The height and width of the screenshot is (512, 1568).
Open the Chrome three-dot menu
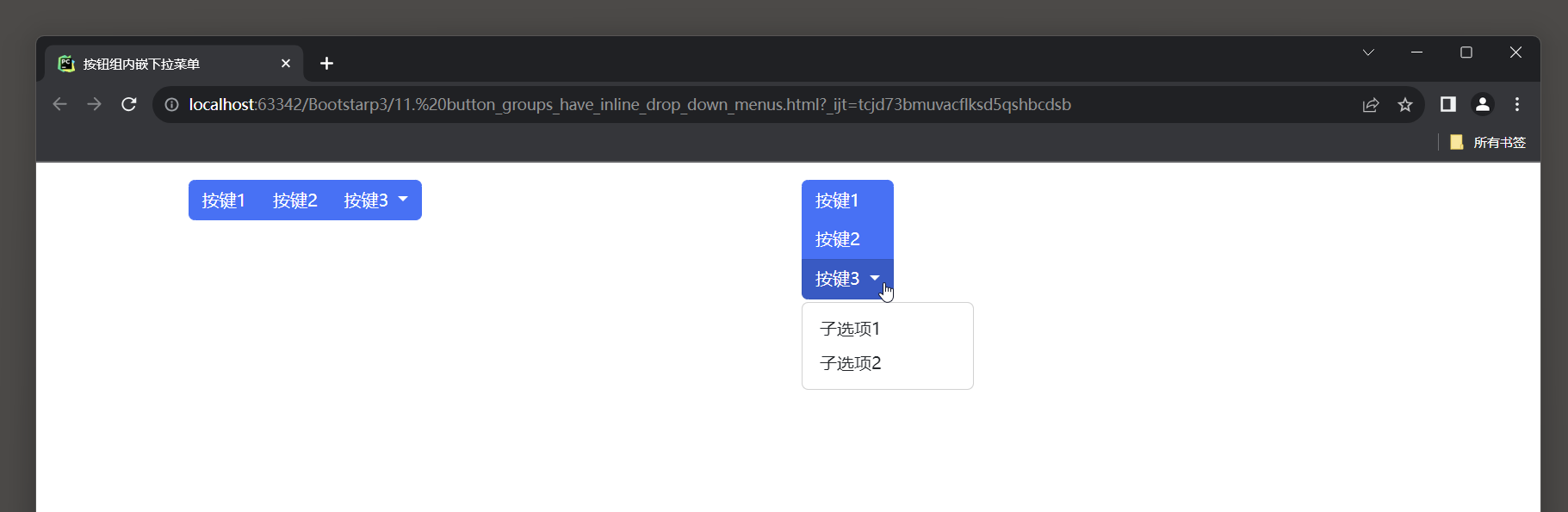point(1517,104)
